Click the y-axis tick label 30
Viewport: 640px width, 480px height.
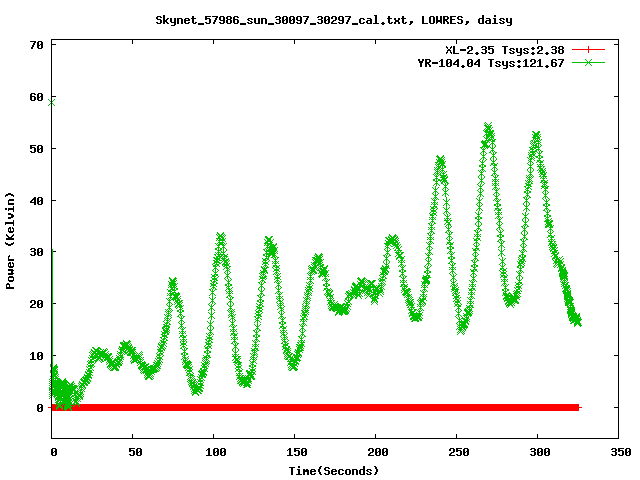[x=36, y=252]
